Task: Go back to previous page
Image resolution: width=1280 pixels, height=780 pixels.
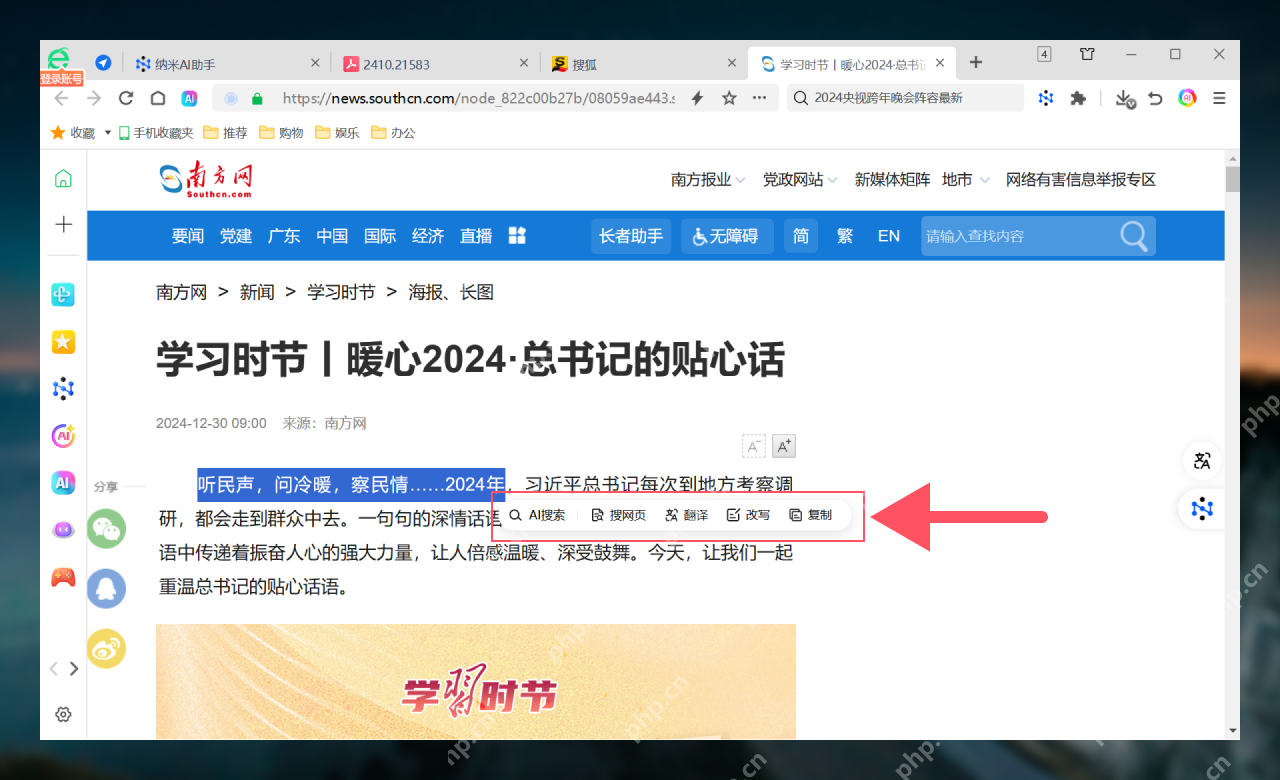Action: [x=61, y=98]
